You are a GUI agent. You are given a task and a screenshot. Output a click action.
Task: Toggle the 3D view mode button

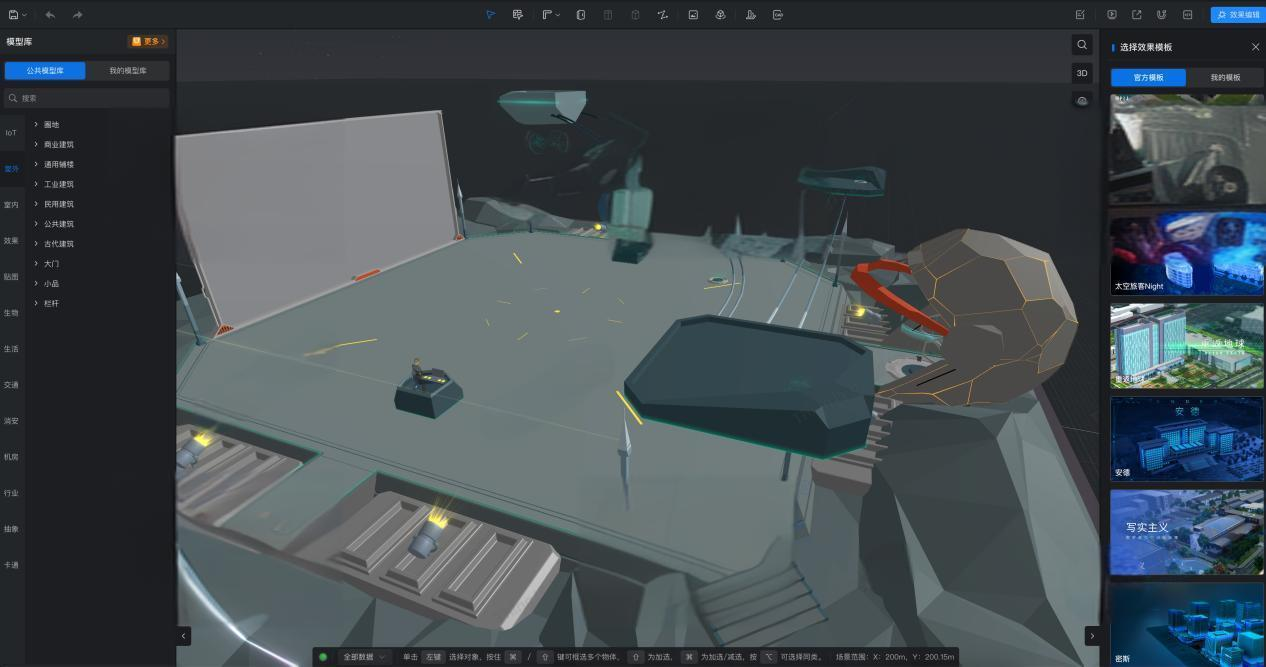(1081, 73)
